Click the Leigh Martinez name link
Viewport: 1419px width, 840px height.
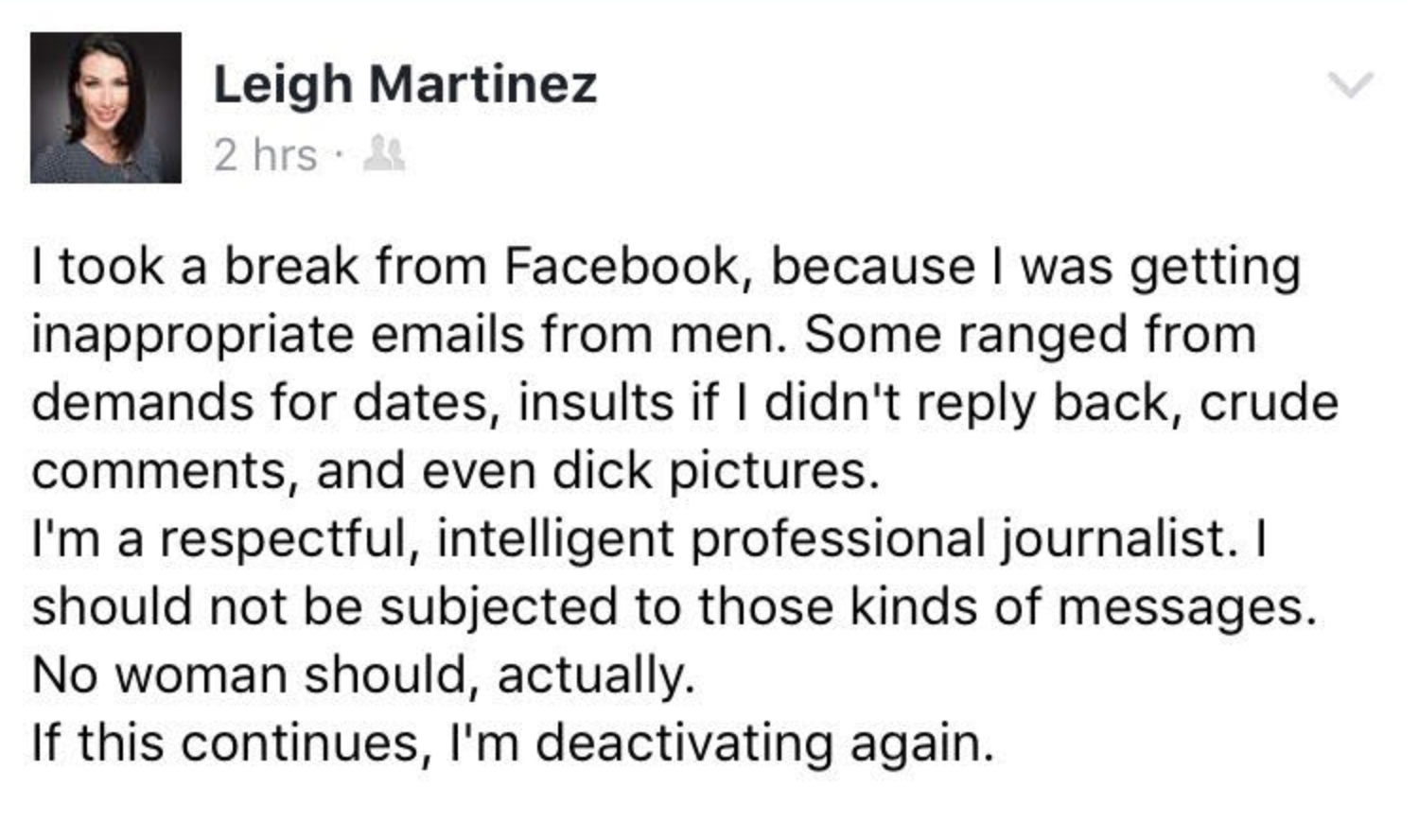pyautogui.click(x=405, y=85)
